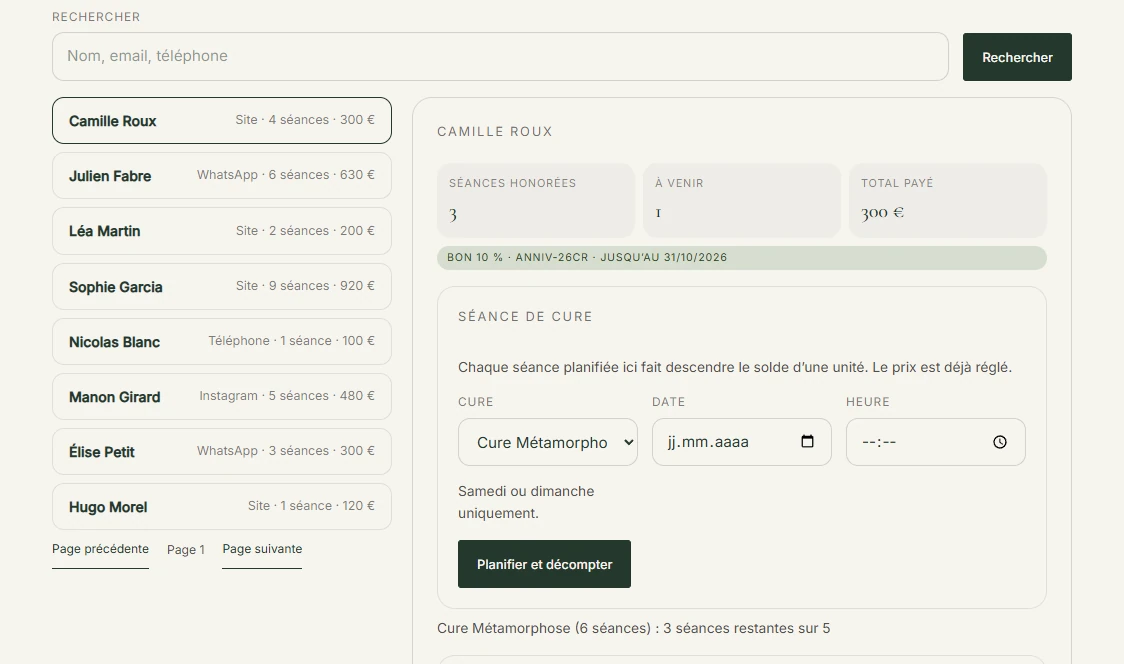1124x664 pixels.
Task: Go to Page précédente
Action: [x=100, y=549]
